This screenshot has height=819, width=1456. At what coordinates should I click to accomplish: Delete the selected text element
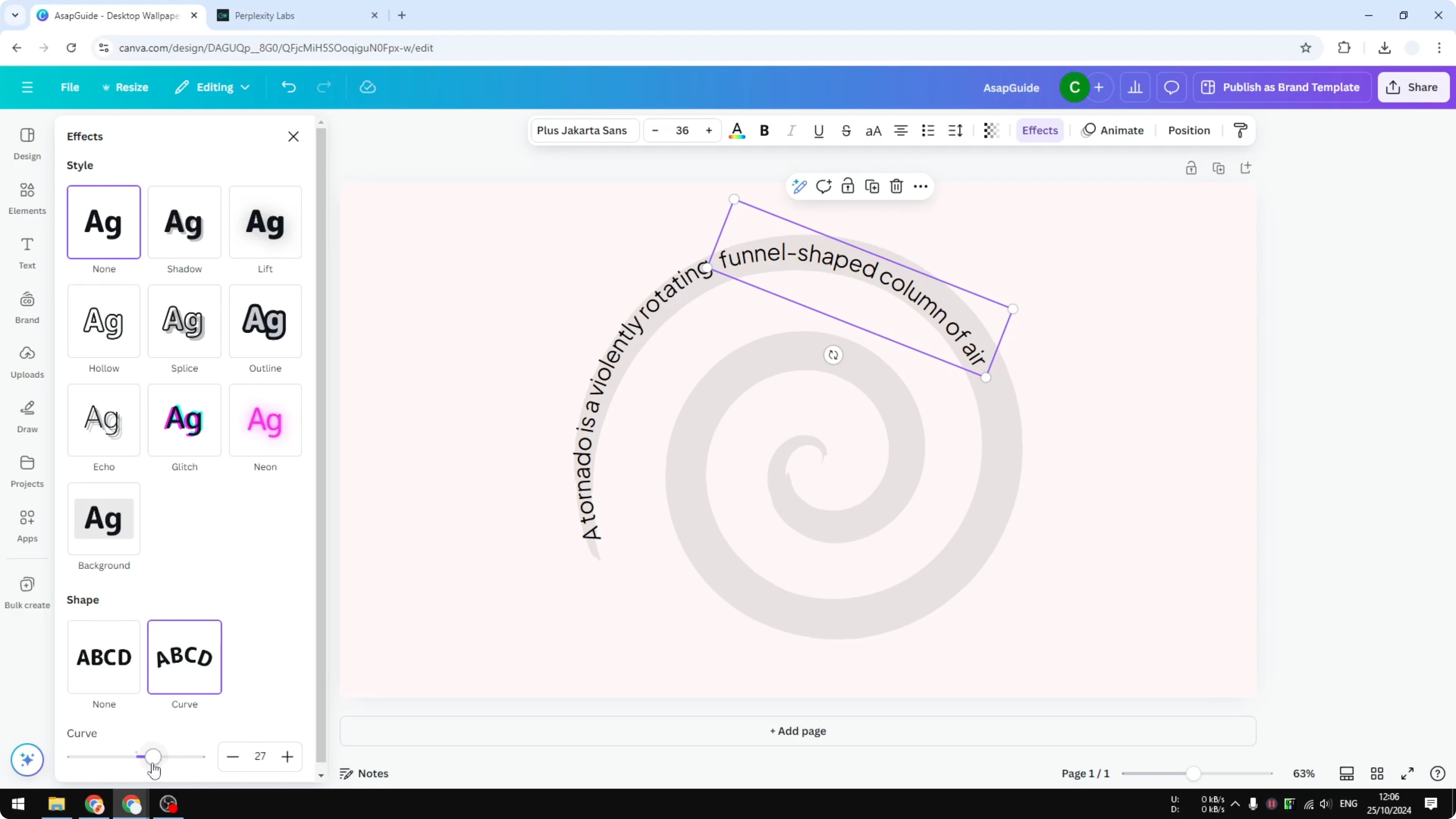click(896, 186)
